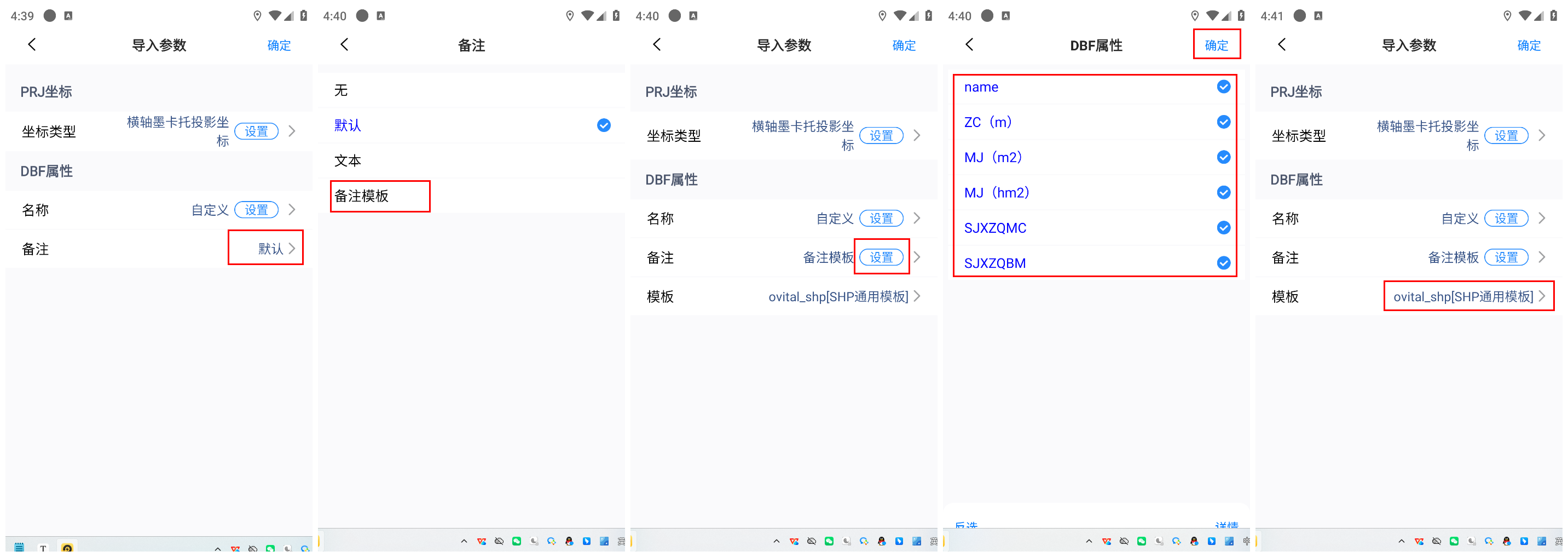Viewport: 1568px width, 557px height.
Task: Open ovital_shp[SHP通用模板] on 4:40 导入参数 screen
Action: coord(838,296)
